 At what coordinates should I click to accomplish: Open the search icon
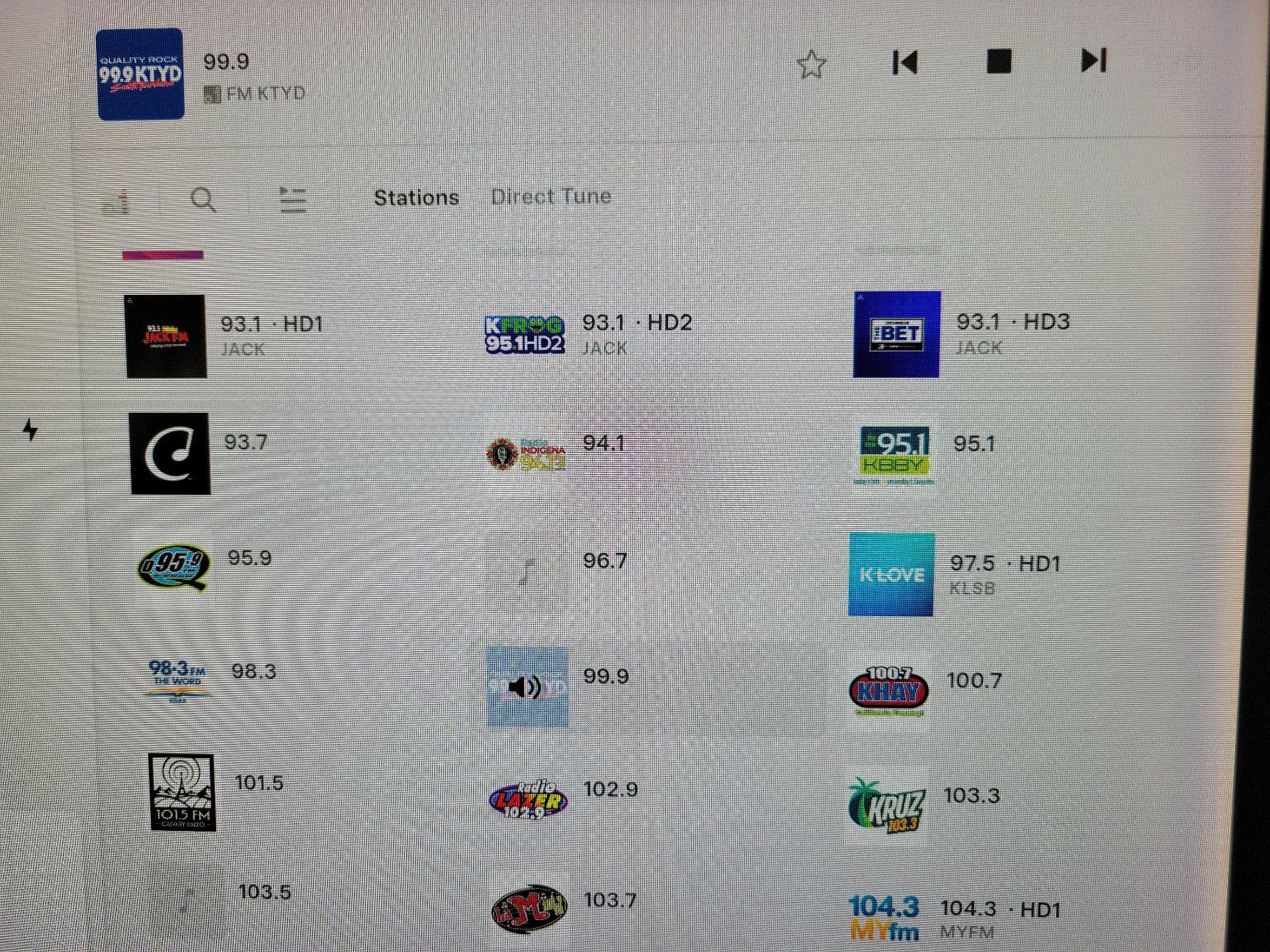203,199
